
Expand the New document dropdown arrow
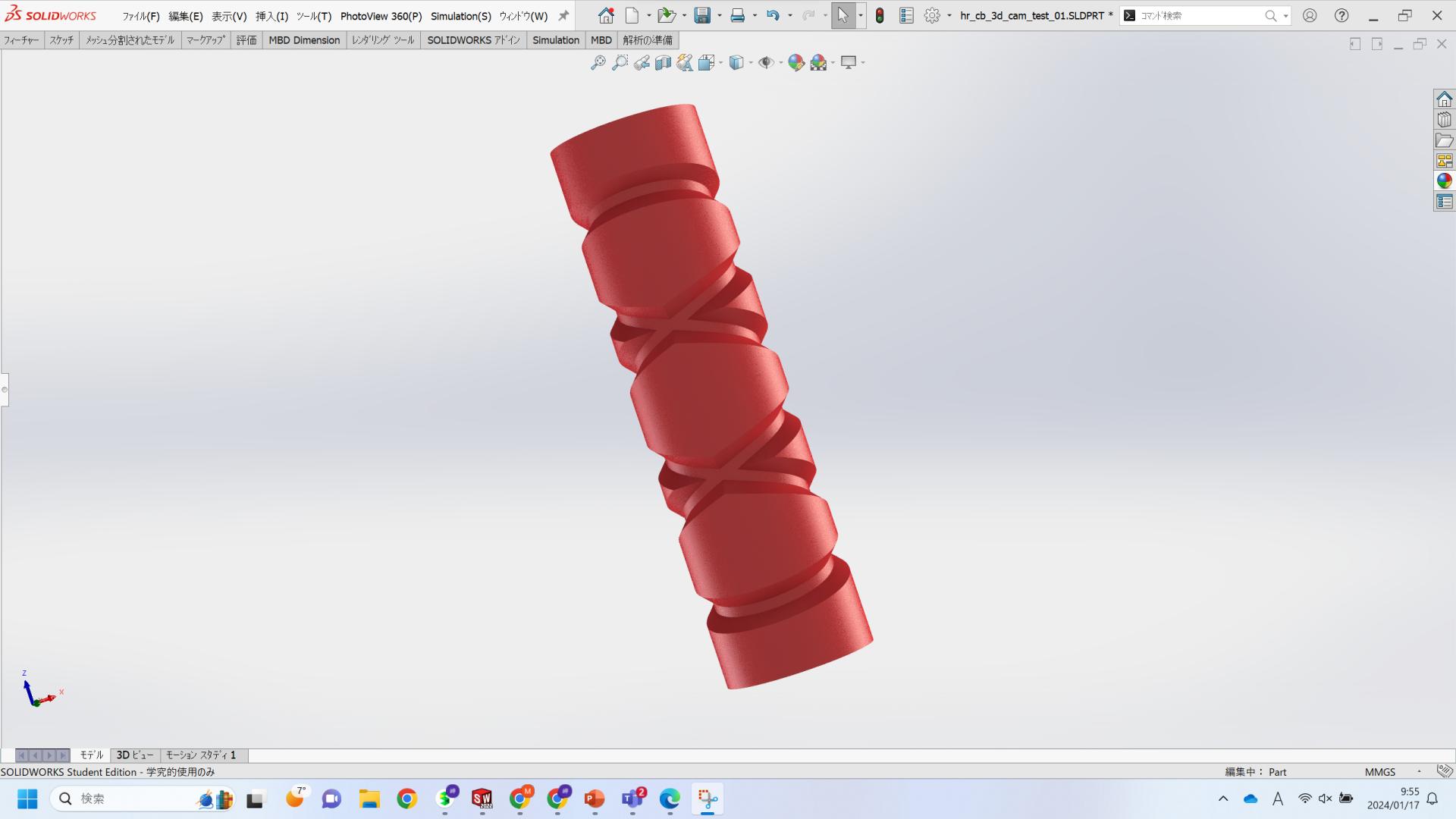648,15
